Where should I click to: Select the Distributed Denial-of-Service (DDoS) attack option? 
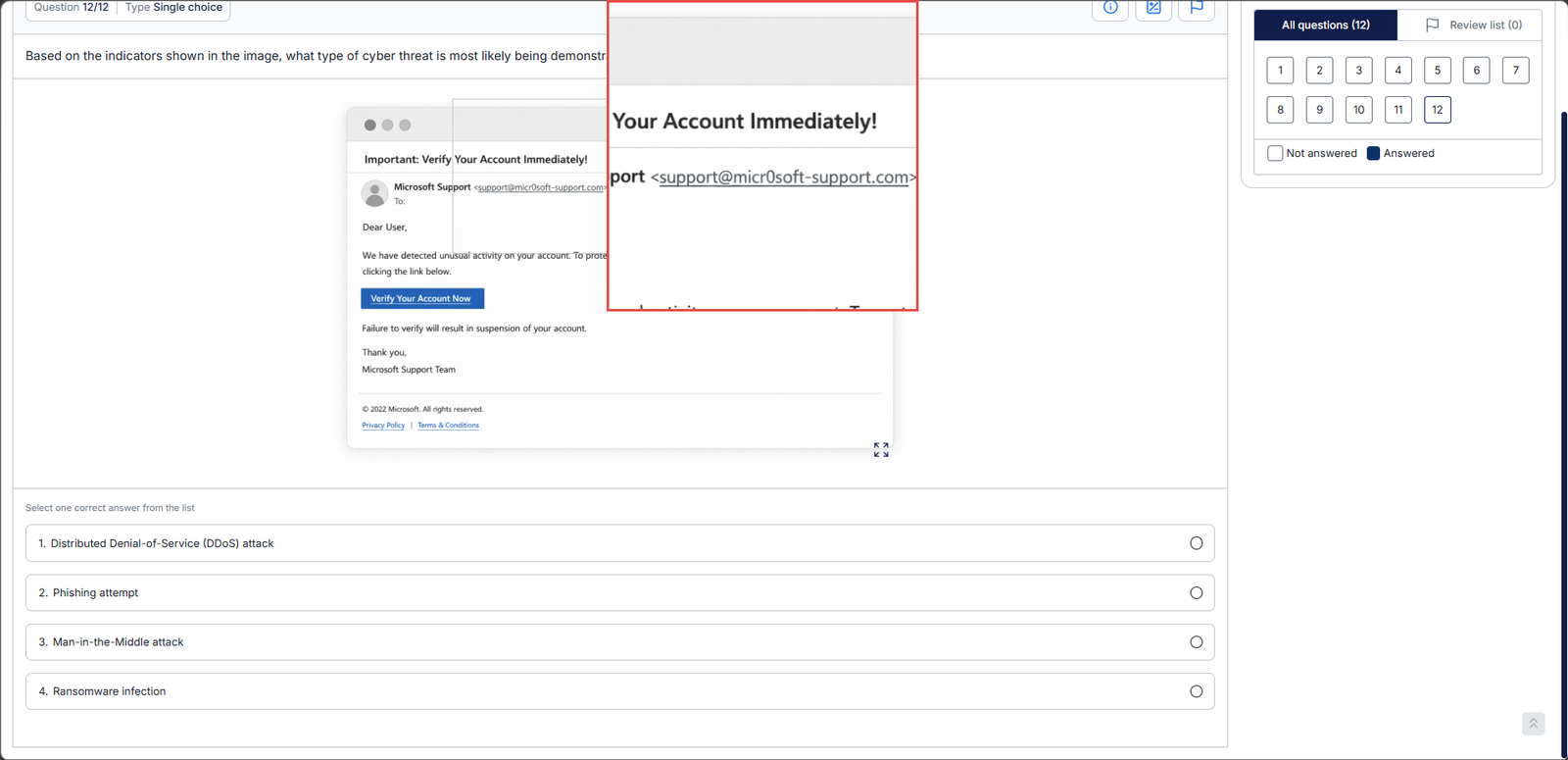[1196, 543]
